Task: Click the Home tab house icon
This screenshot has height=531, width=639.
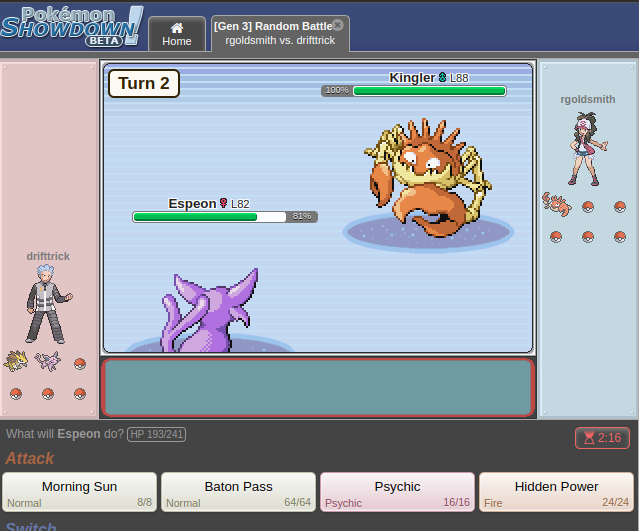Action: coord(177,28)
